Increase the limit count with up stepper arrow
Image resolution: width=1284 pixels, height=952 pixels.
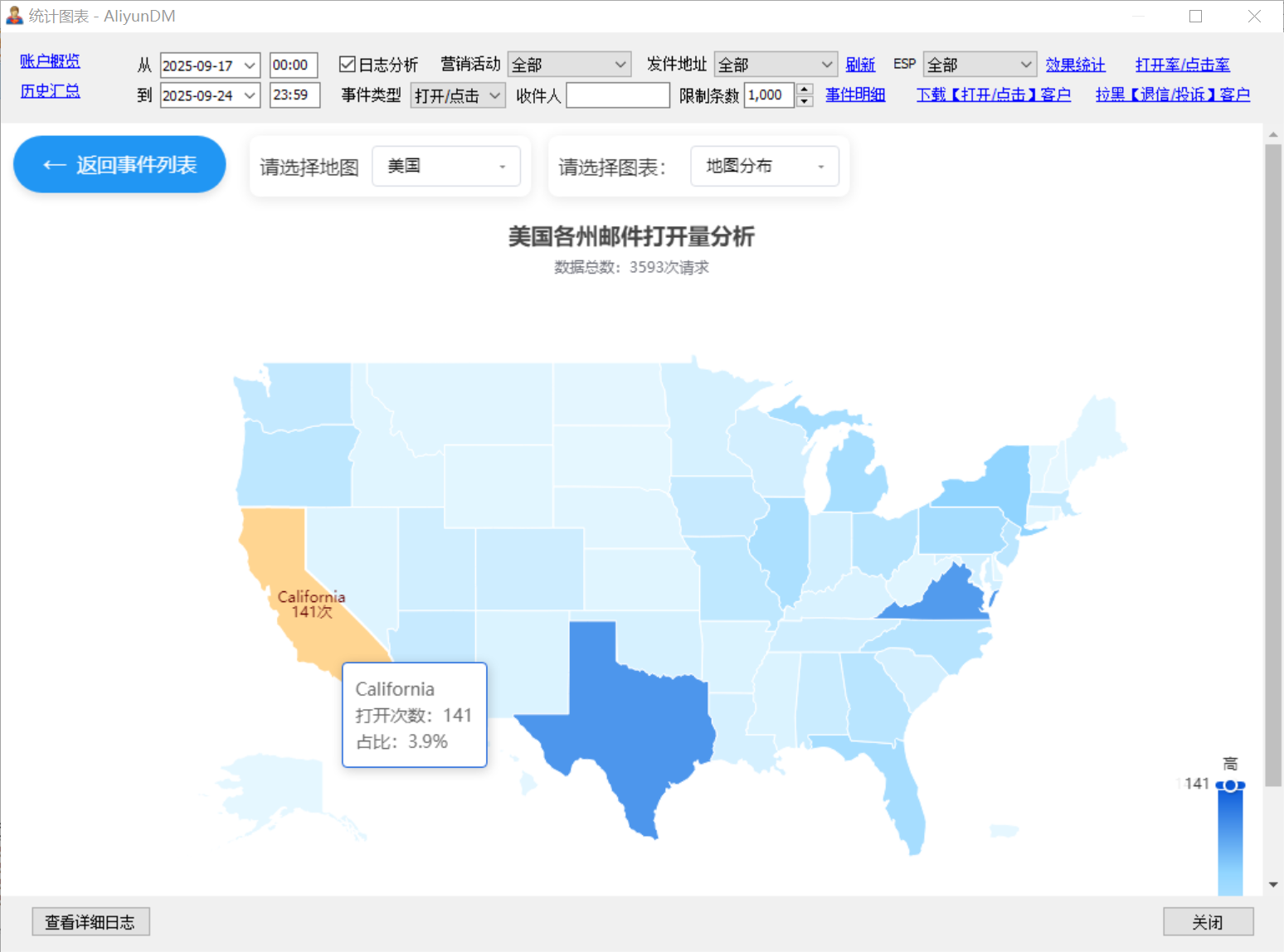point(804,89)
